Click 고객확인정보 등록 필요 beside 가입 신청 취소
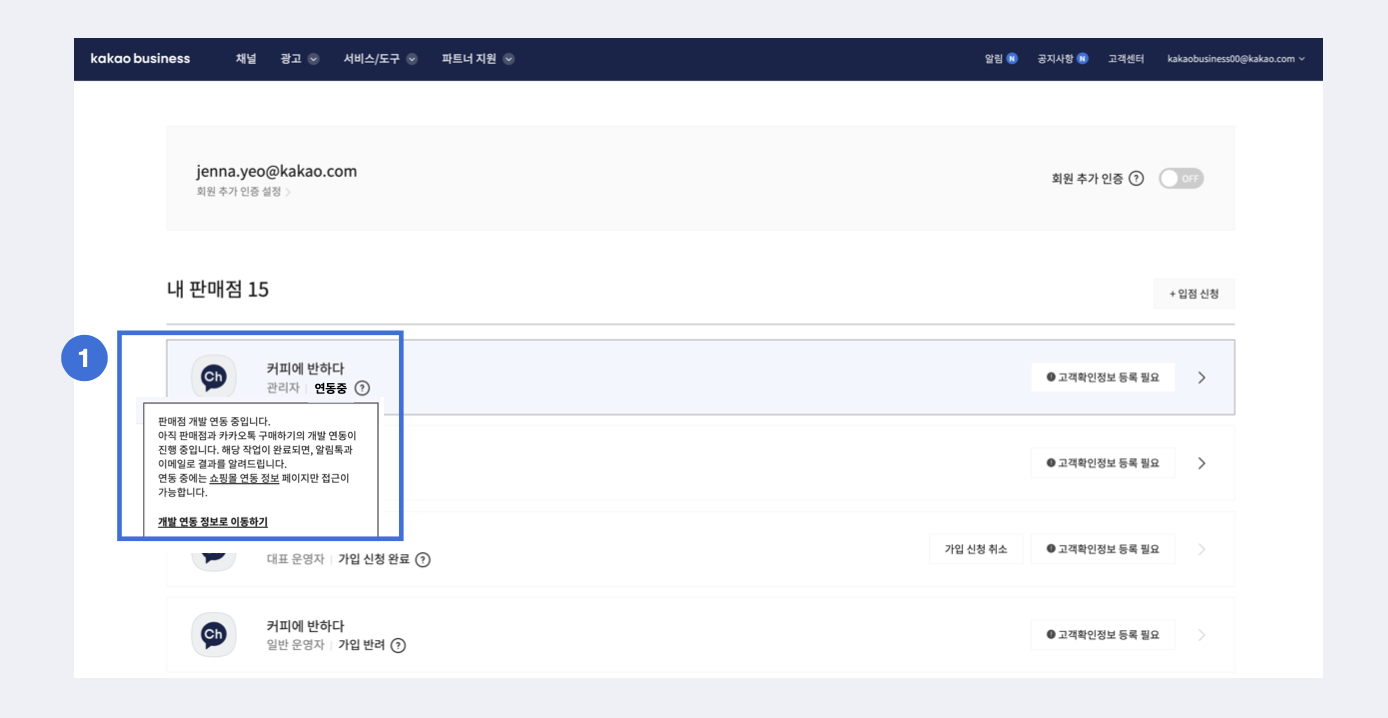Screen dimensions: 1388x718 [x=1103, y=549]
